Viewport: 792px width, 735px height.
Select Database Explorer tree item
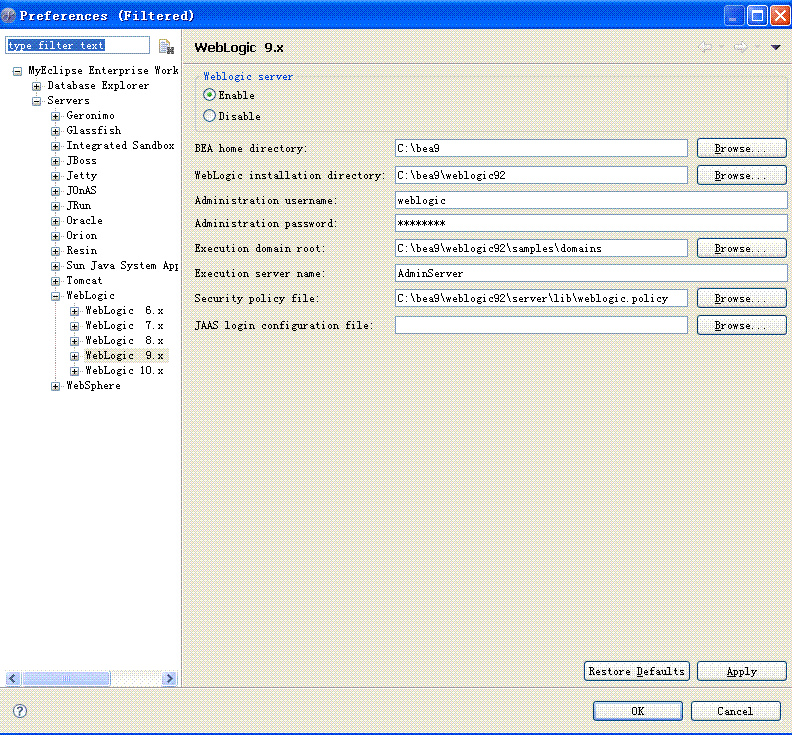[x=98, y=85]
